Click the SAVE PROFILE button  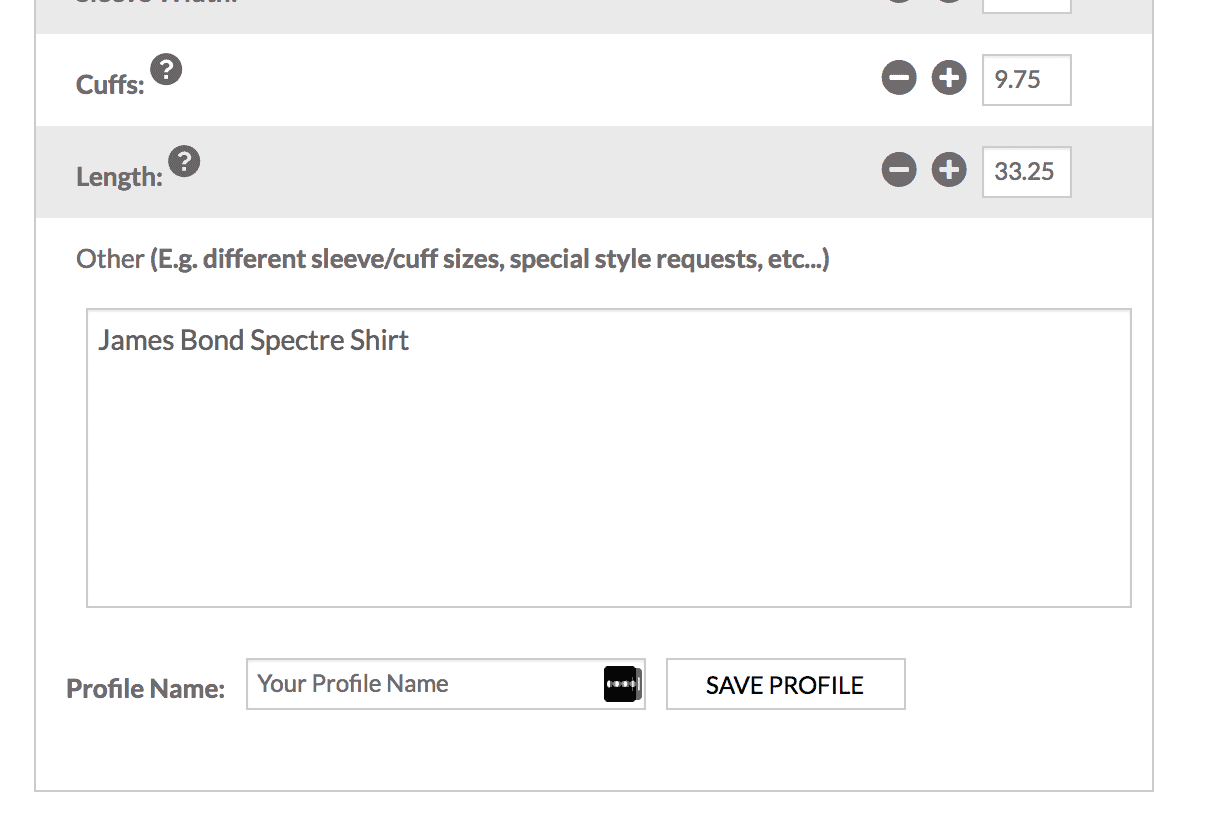pyautogui.click(x=785, y=684)
